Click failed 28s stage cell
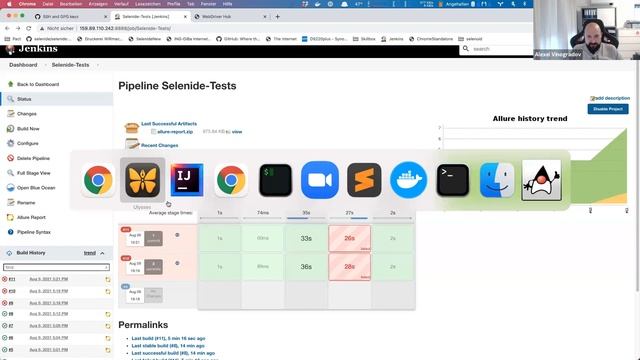640x360 pixels. click(x=349, y=267)
